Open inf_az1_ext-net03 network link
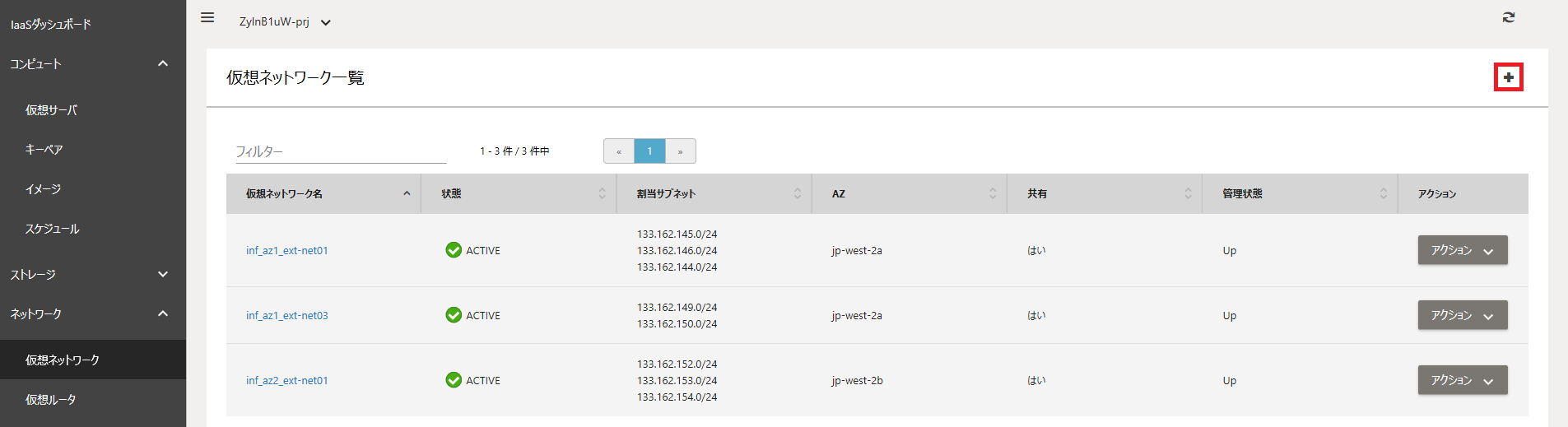This screenshot has width=1568, height=427. pyautogui.click(x=286, y=315)
